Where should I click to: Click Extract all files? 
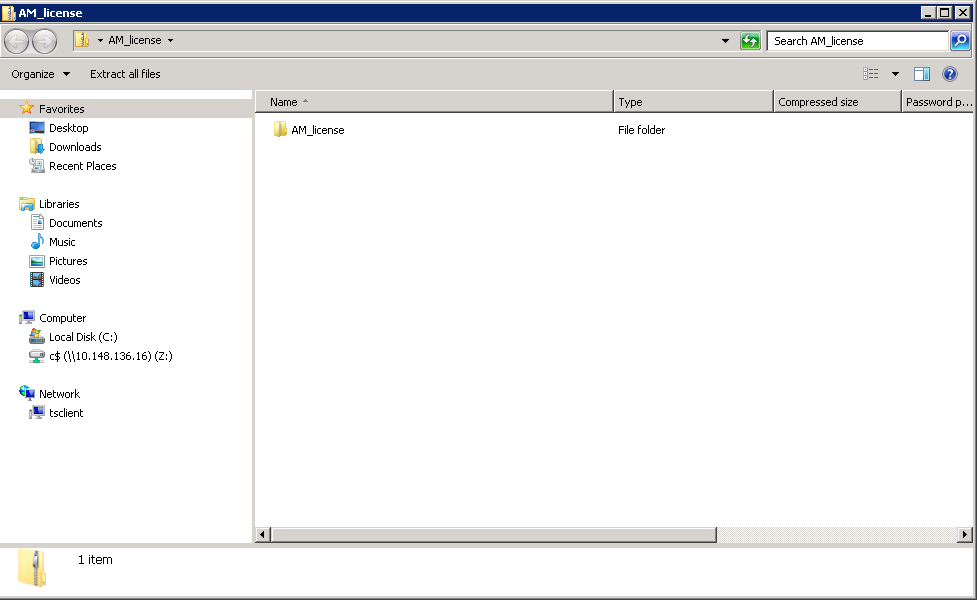pyautogui.click(x=125, y=73)
